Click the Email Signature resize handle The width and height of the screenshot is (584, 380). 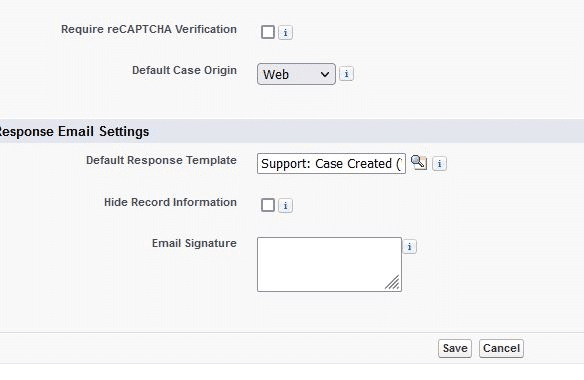tap(393, 282)
